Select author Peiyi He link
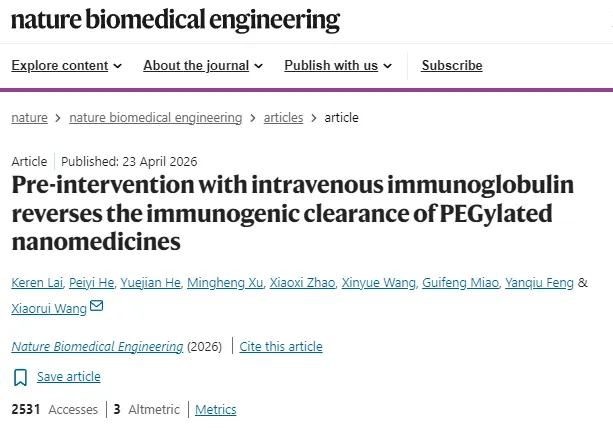The width and height of the screenshot is (613, 428). pyautogui.click(x=91, y=283)
